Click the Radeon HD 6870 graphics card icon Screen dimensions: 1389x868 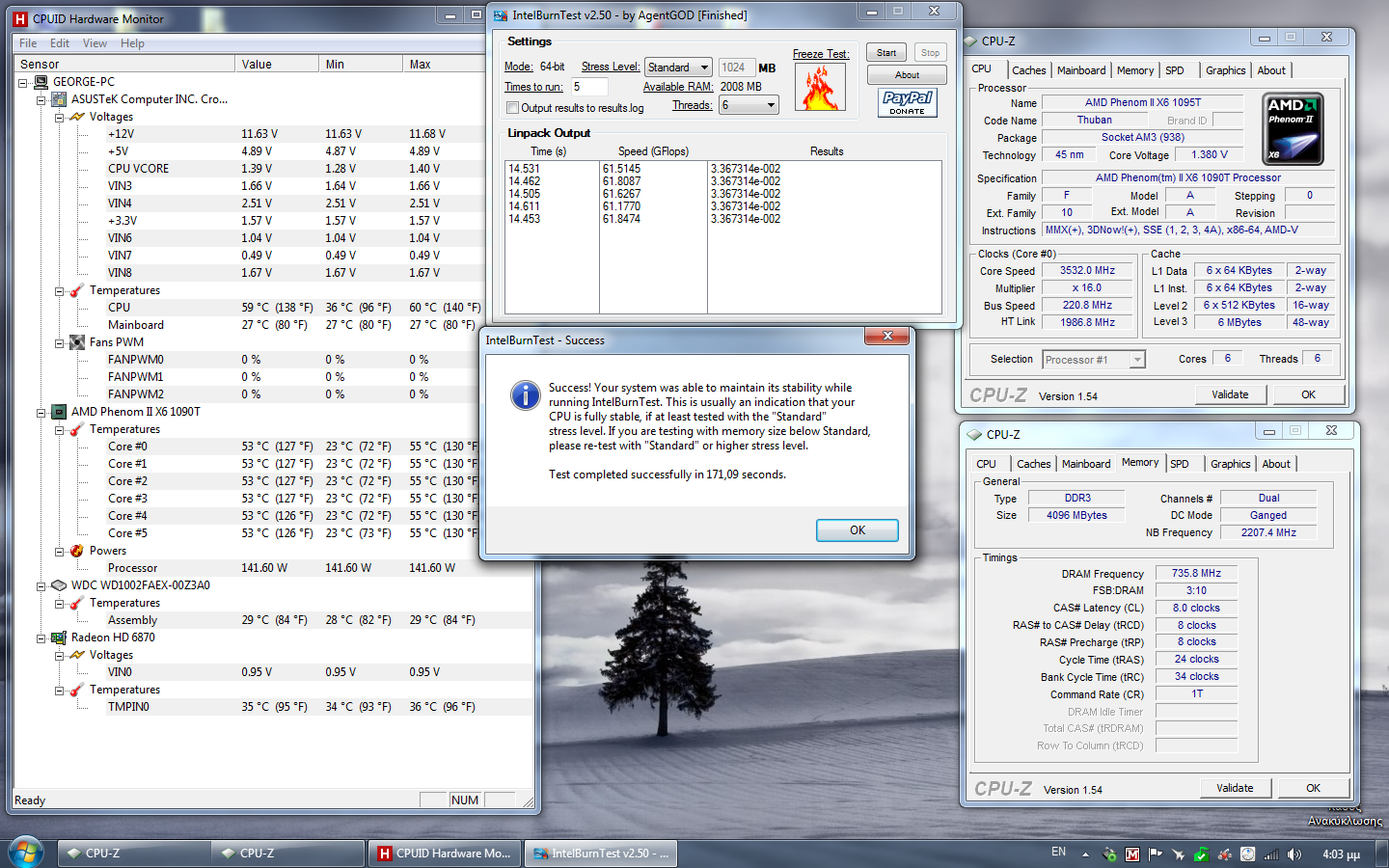pyautogui.click(x=59, y=637)
